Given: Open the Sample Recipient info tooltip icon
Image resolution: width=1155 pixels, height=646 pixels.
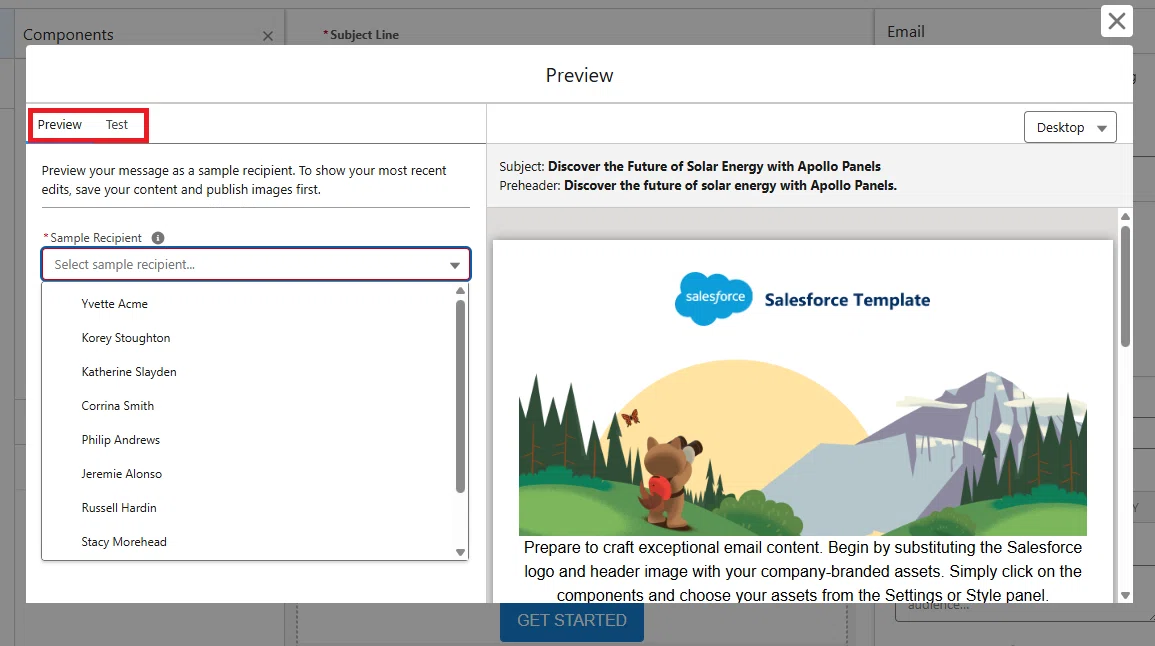Looking at the screenshot, I should pyautogui.click(x=158, y=238).
